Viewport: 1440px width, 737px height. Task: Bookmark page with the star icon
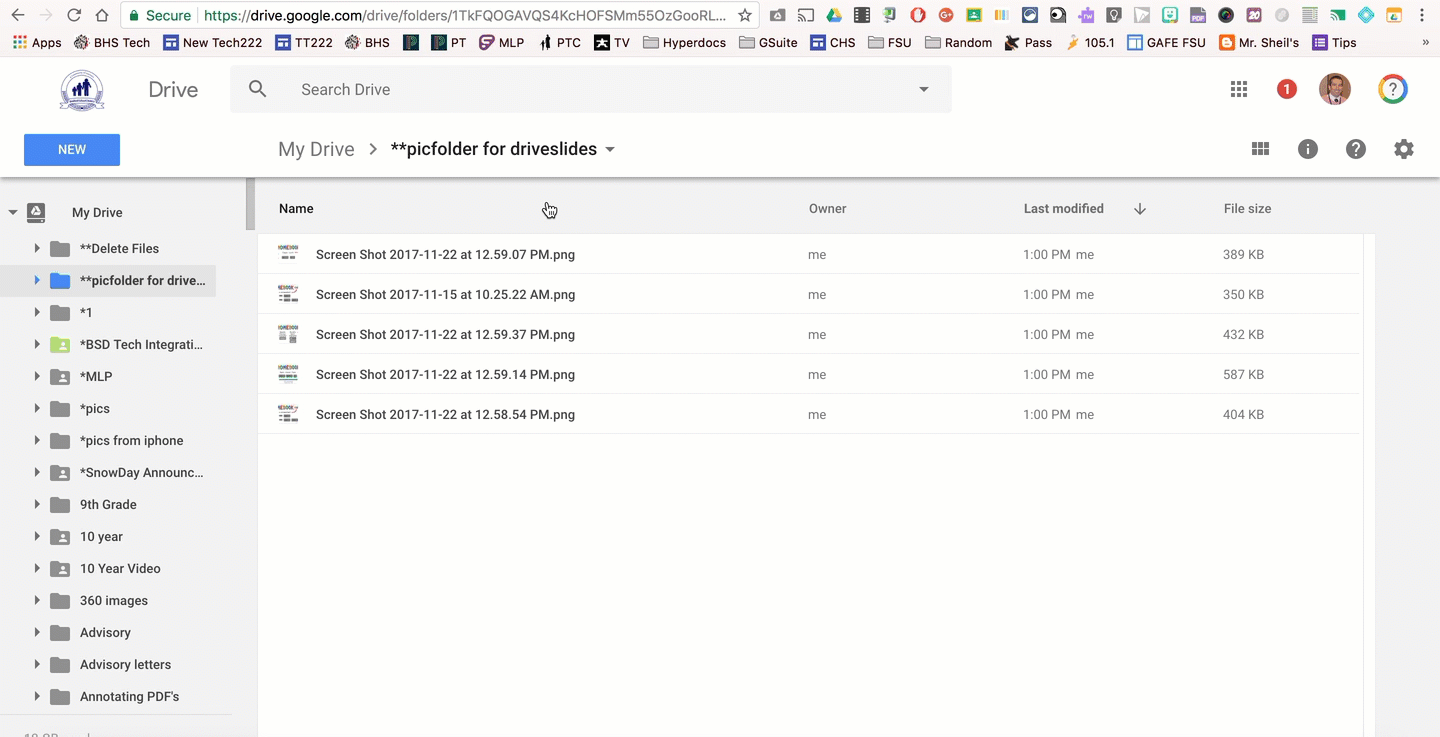click(744, 15)
